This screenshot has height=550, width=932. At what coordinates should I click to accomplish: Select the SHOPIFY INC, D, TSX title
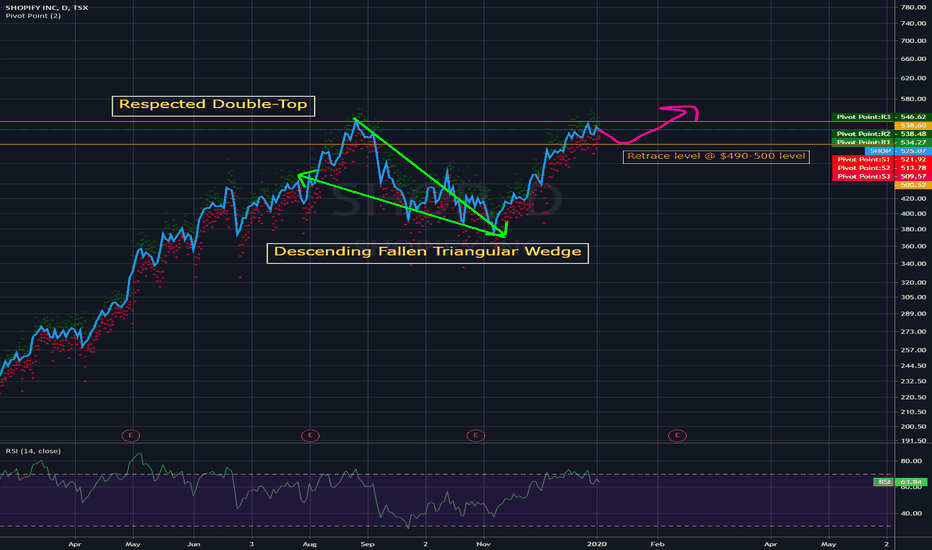[x=47, y=7]
